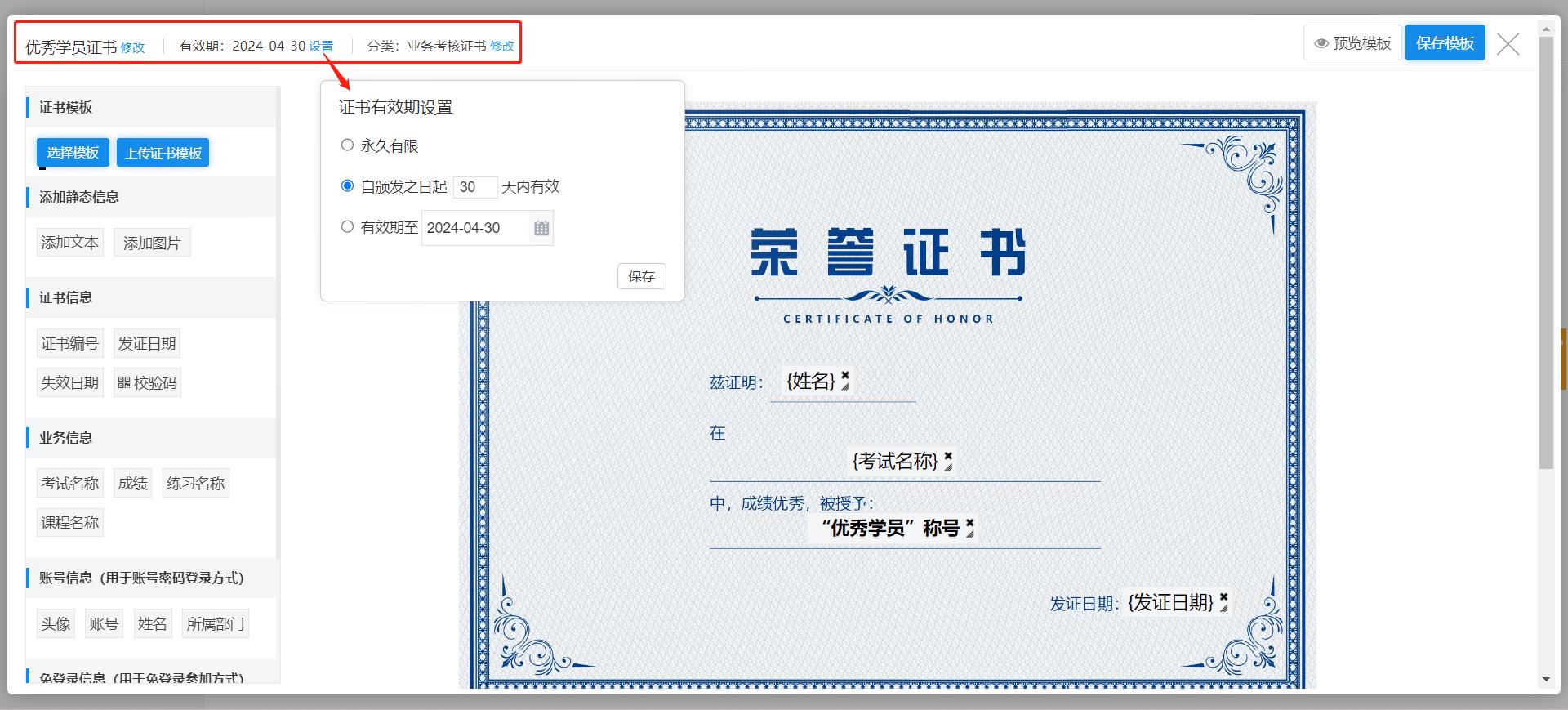Image resolution: width=1568 pixels, height=710 pixels.
Task: Delete the {发证日期} field via X icon
Action: [x=1223, y=596]
